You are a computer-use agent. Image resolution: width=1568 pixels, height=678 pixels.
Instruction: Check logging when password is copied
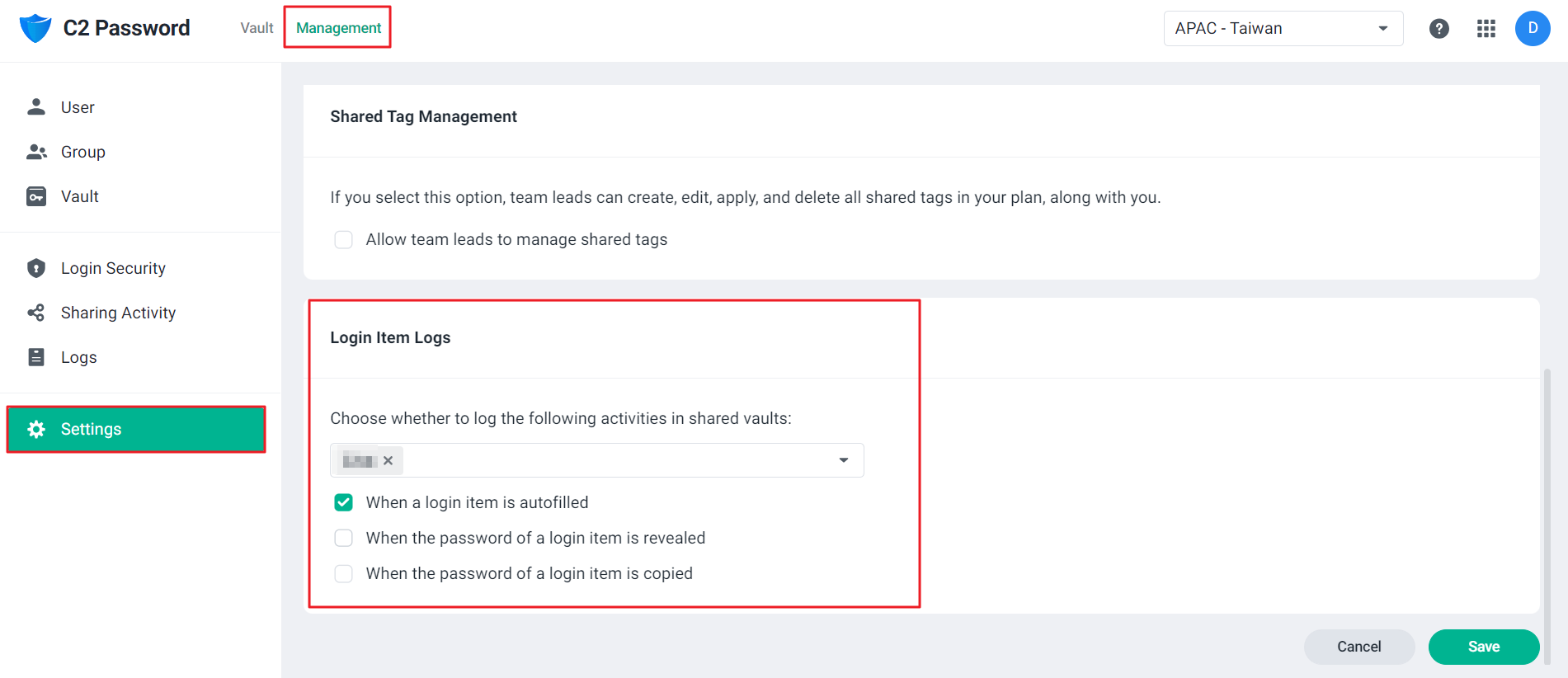point(343,573)
